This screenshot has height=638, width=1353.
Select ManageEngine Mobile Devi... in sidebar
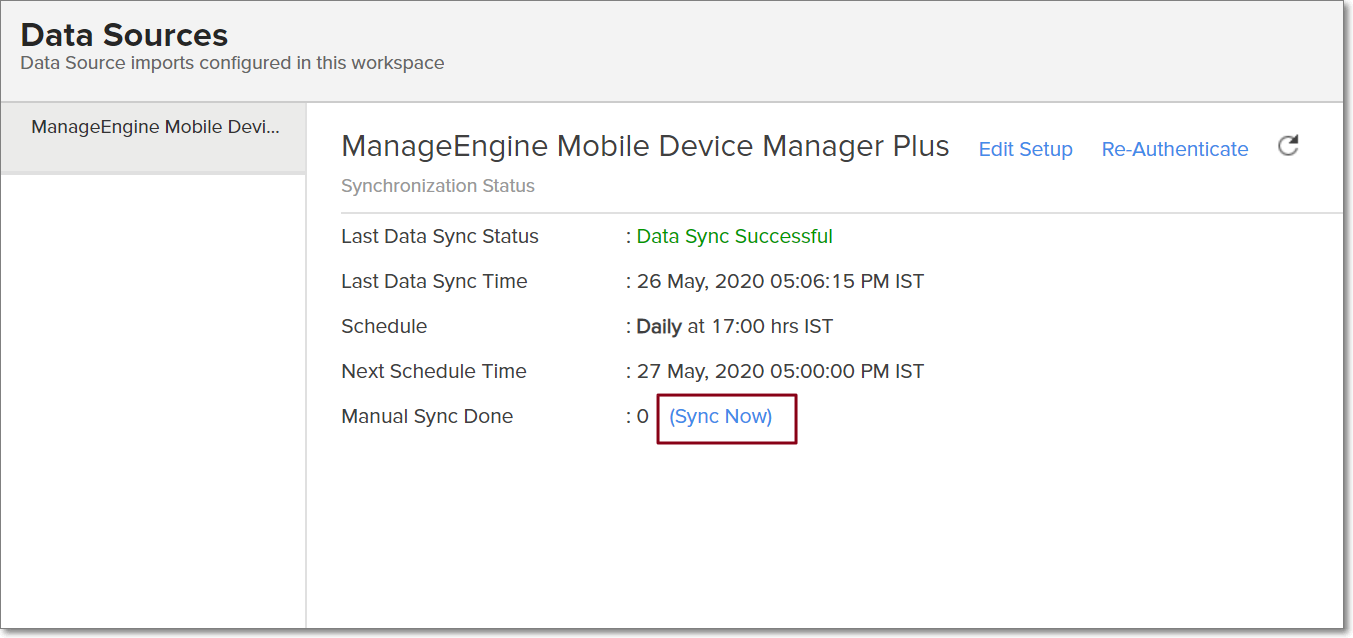point(155,128)
